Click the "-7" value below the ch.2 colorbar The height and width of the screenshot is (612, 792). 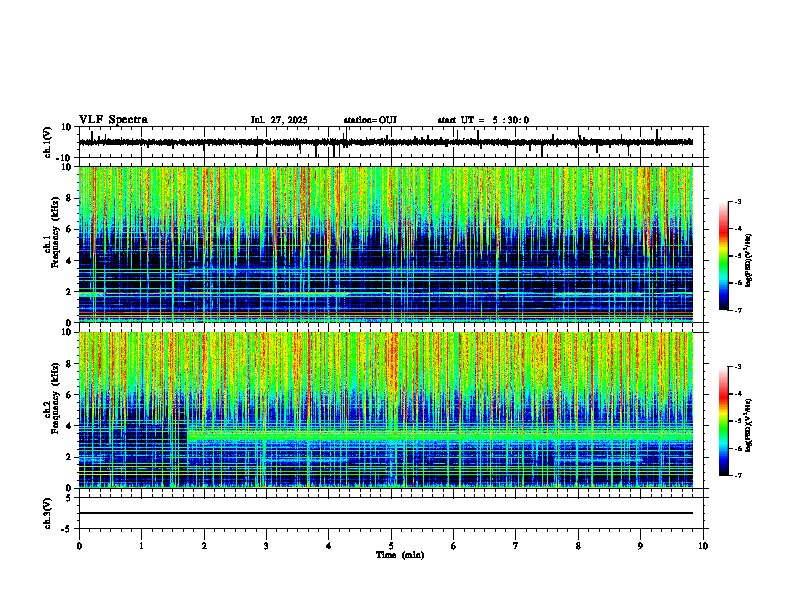(x=737, y=475)
